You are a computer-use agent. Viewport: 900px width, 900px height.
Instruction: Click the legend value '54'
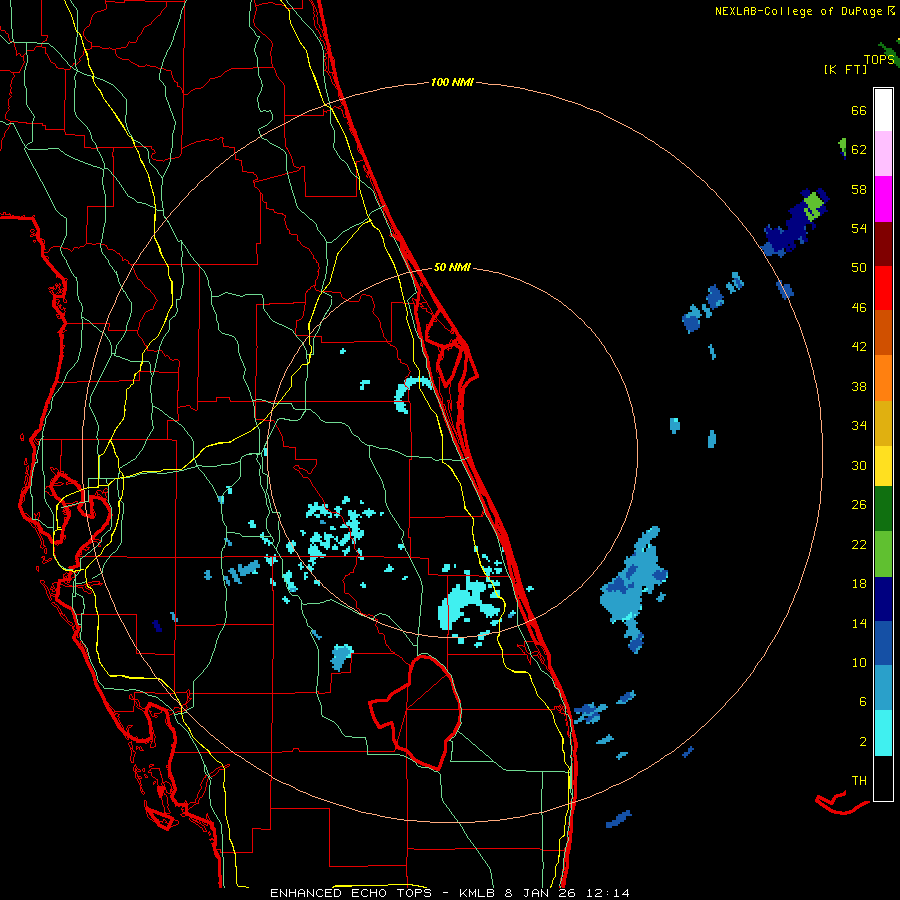point(859,228)
